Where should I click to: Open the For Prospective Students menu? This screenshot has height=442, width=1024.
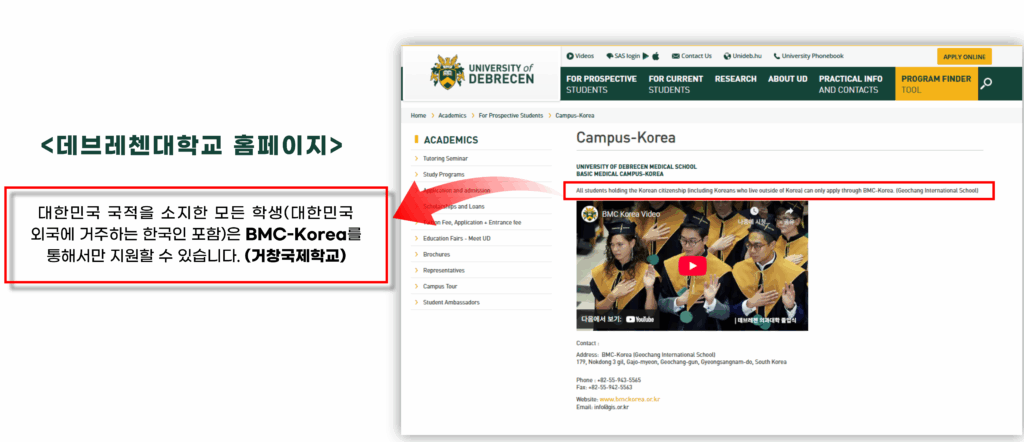600,84
